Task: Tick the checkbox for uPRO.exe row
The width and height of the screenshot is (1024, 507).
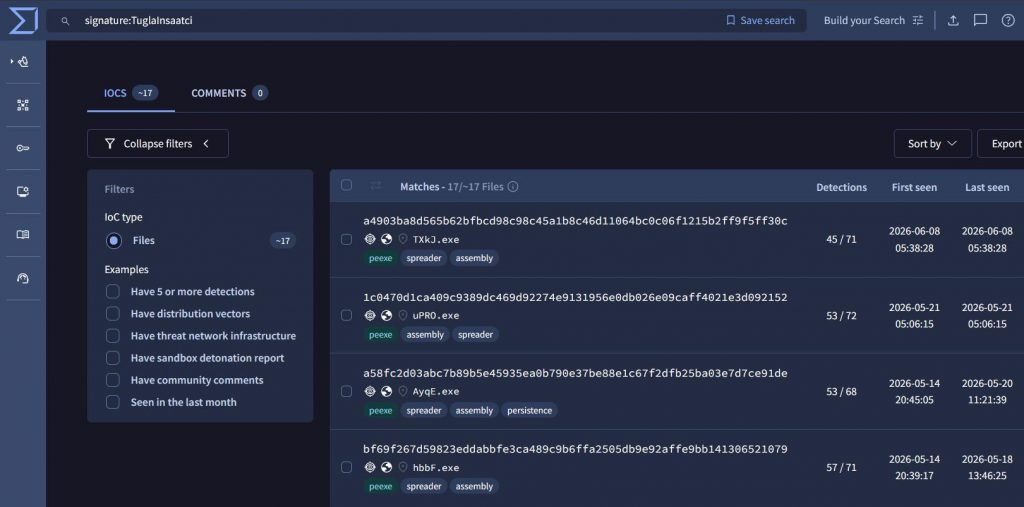Action: coord(346,316)
